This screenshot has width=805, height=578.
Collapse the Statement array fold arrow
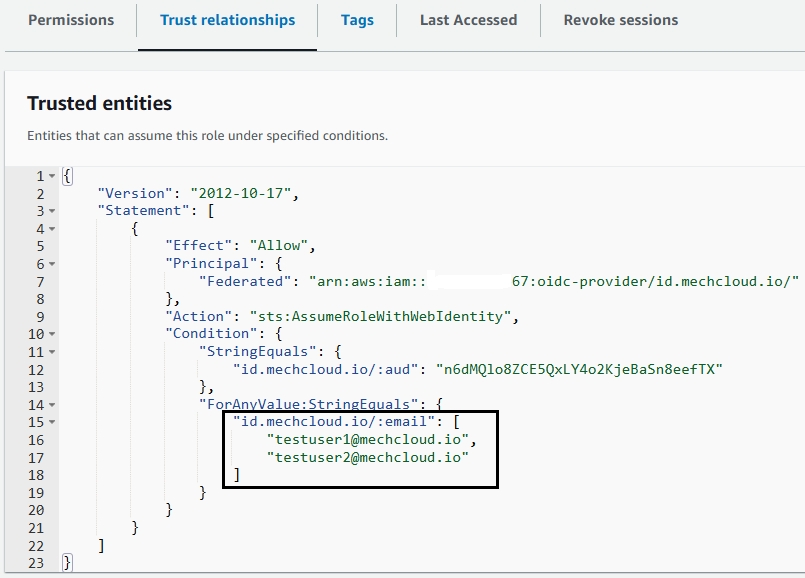pos(51,212)
